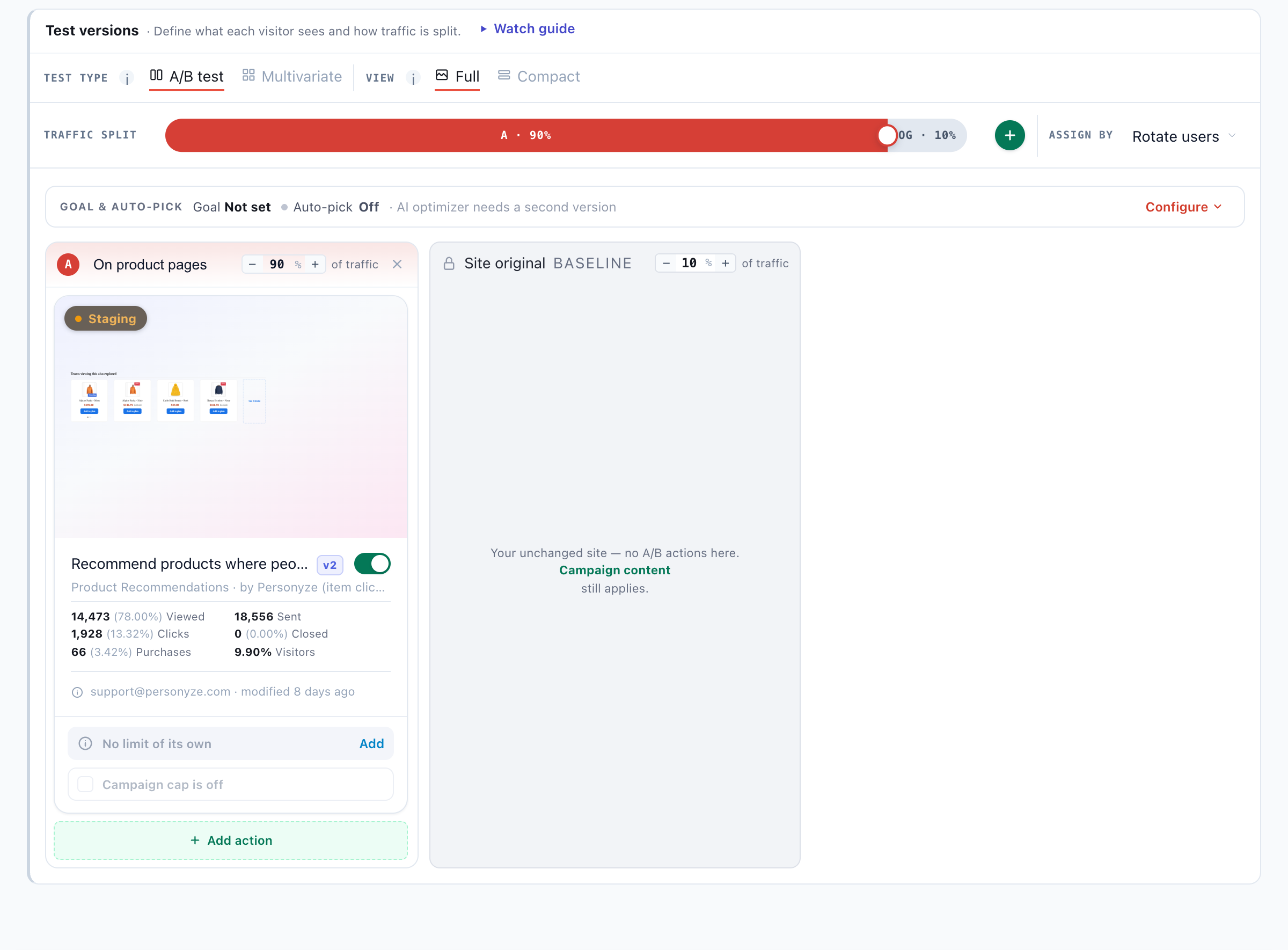Toggle off the Recommend products action
This screenshot has height=950, width=1288.
click(372, 564)
